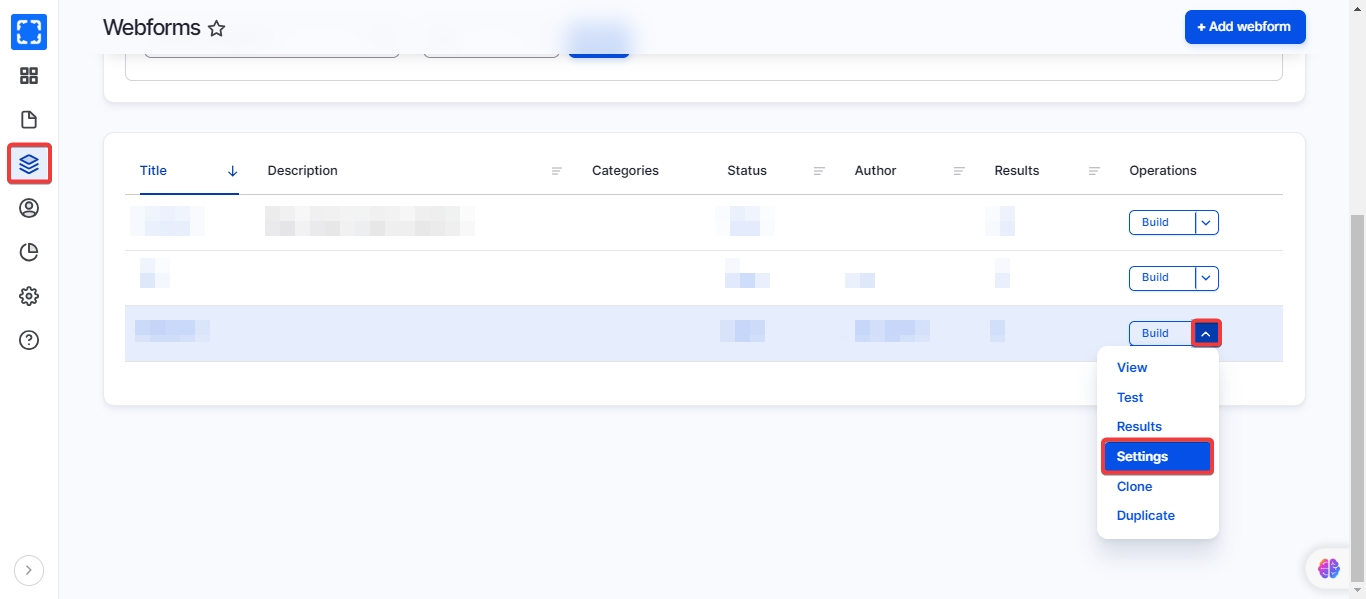This screenshot has height=599, width=1366.
Task: Expand operations dropdown for first webform row
Action: 1207,222
